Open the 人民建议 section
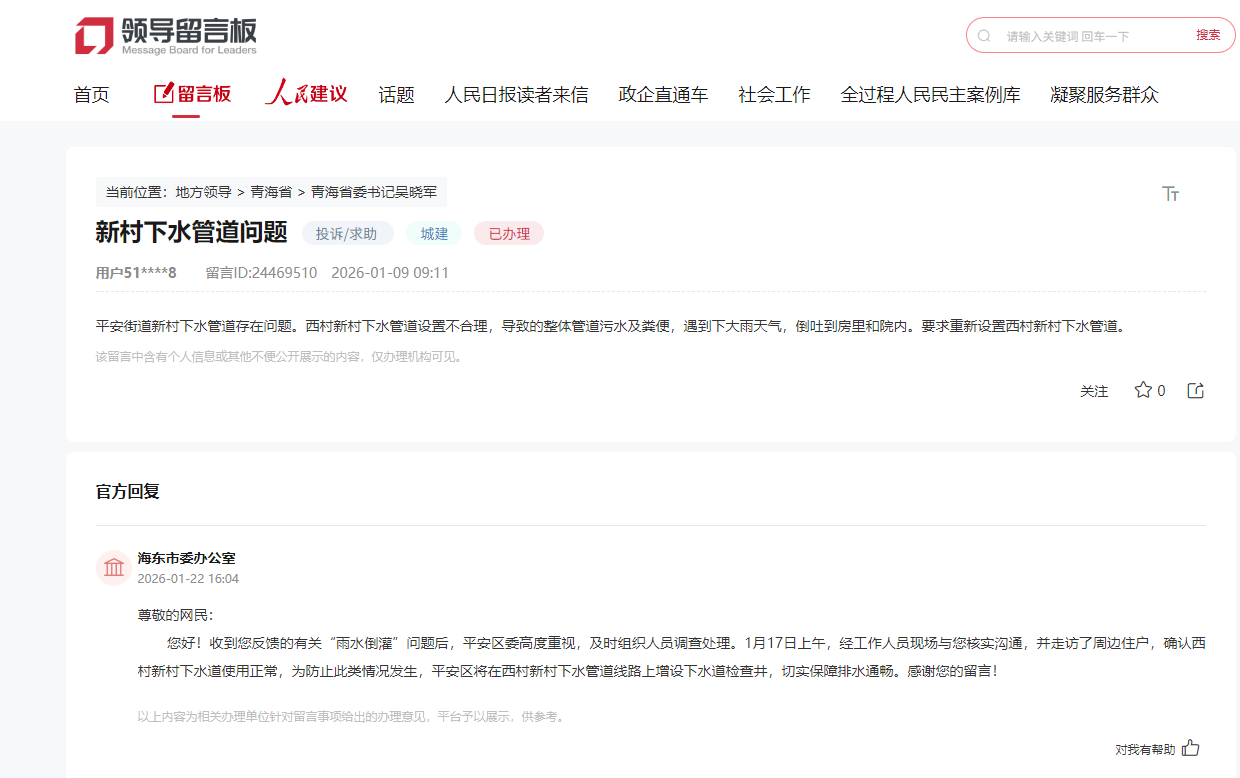The width and height of the screenshot is (1240, 778). [x=306, y=94]
